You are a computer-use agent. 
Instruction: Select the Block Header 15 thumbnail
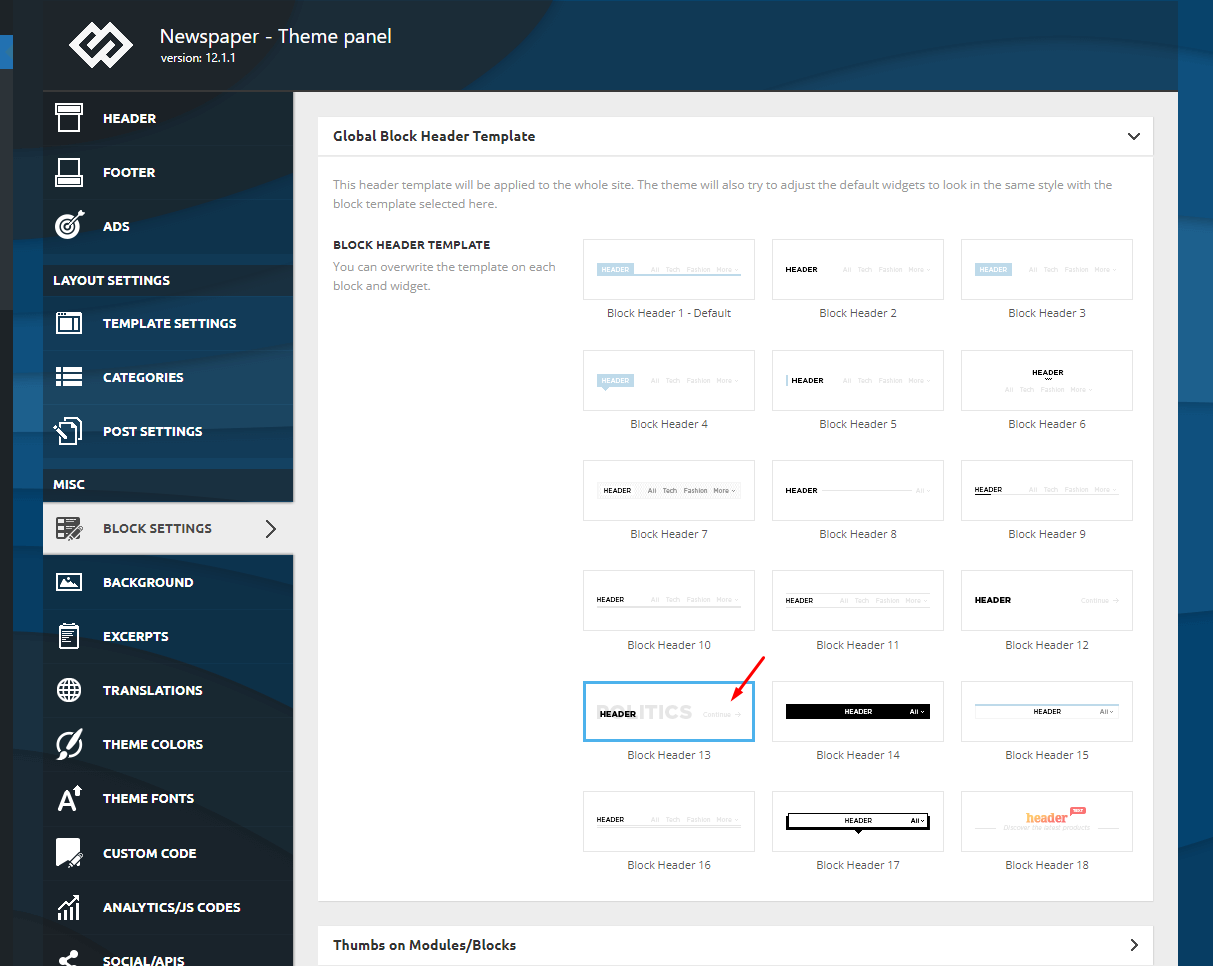point(1047,711)
